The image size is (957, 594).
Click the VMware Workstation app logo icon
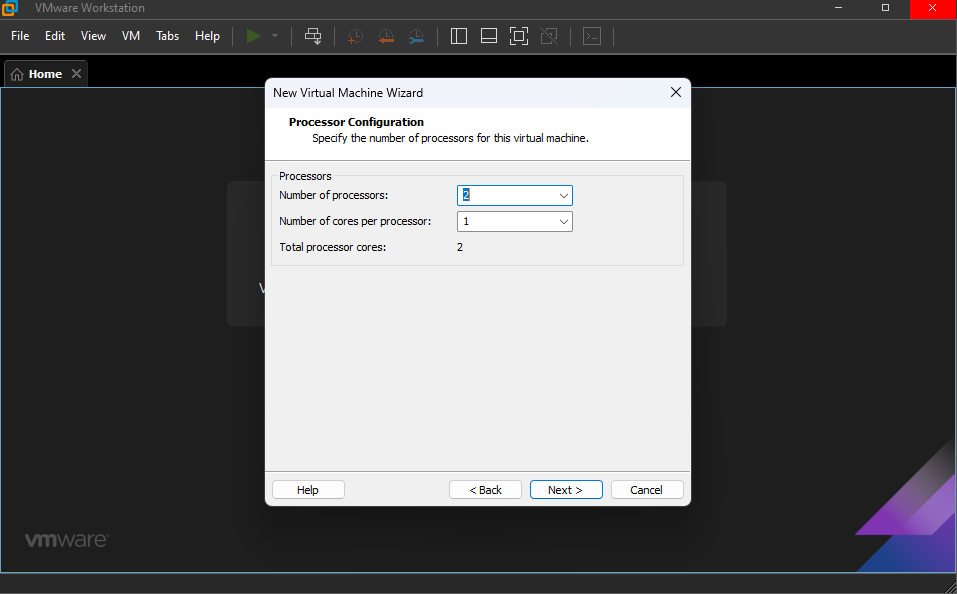[x=10, y=8]
